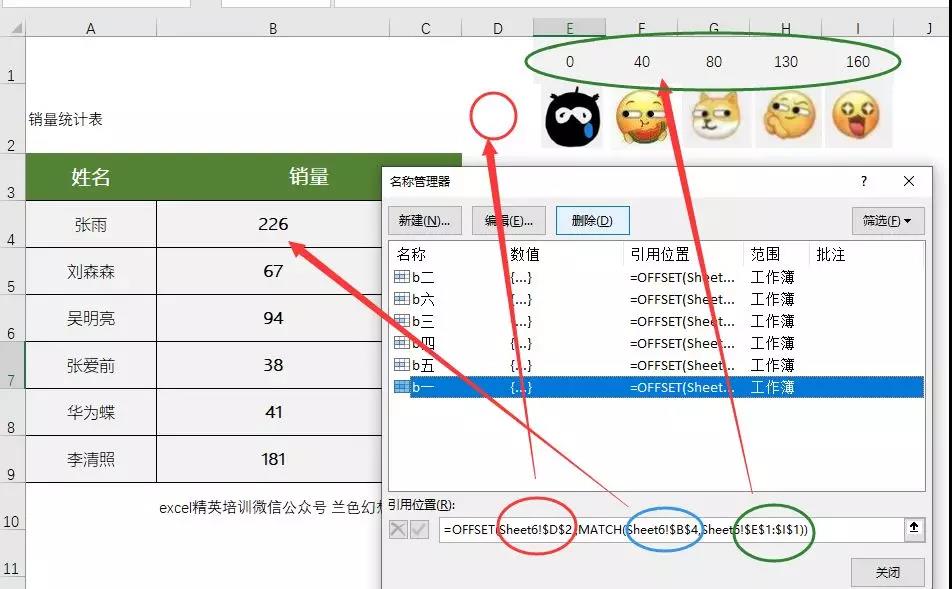Screen dimensions: 952x589
Task: Click the cell with name 李清照
Action: pos(91,460)
